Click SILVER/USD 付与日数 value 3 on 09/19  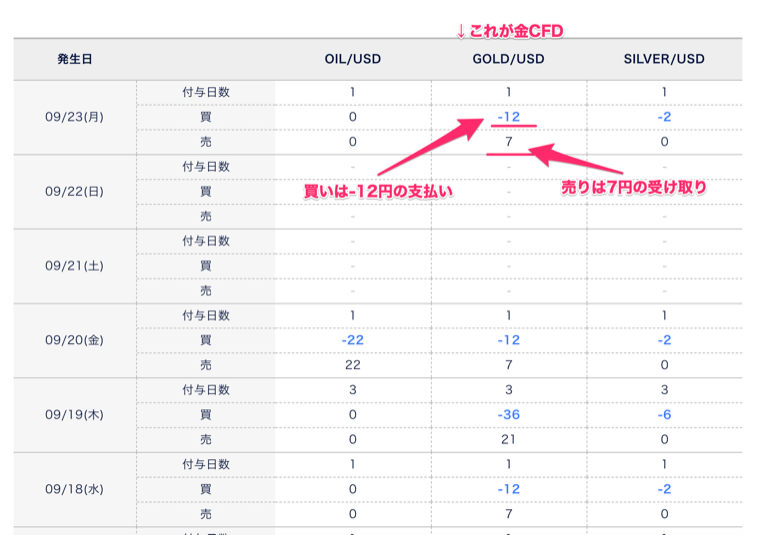pyautogui.click(x=664, y=390)
